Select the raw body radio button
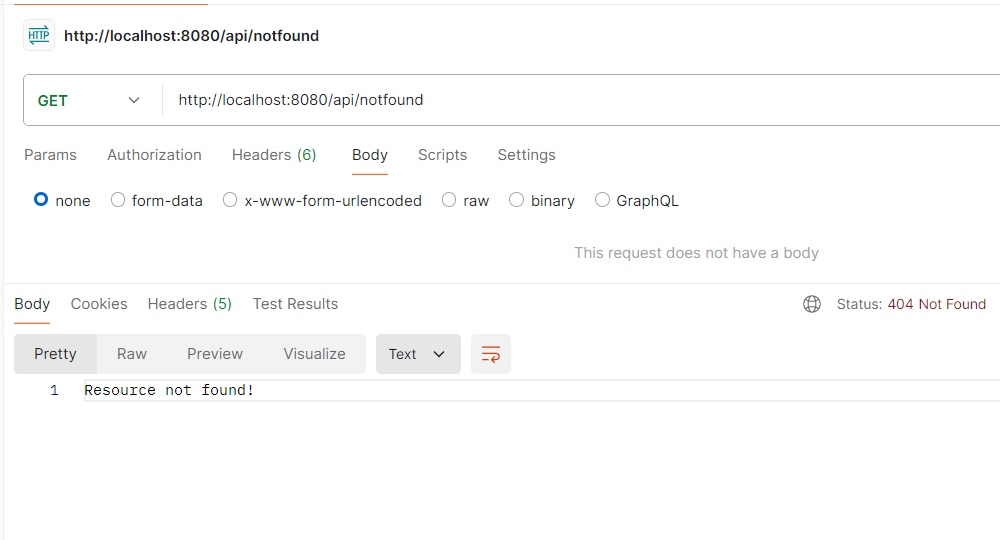Viewport: 1000px width, 540px height. [x=449, y=200]
